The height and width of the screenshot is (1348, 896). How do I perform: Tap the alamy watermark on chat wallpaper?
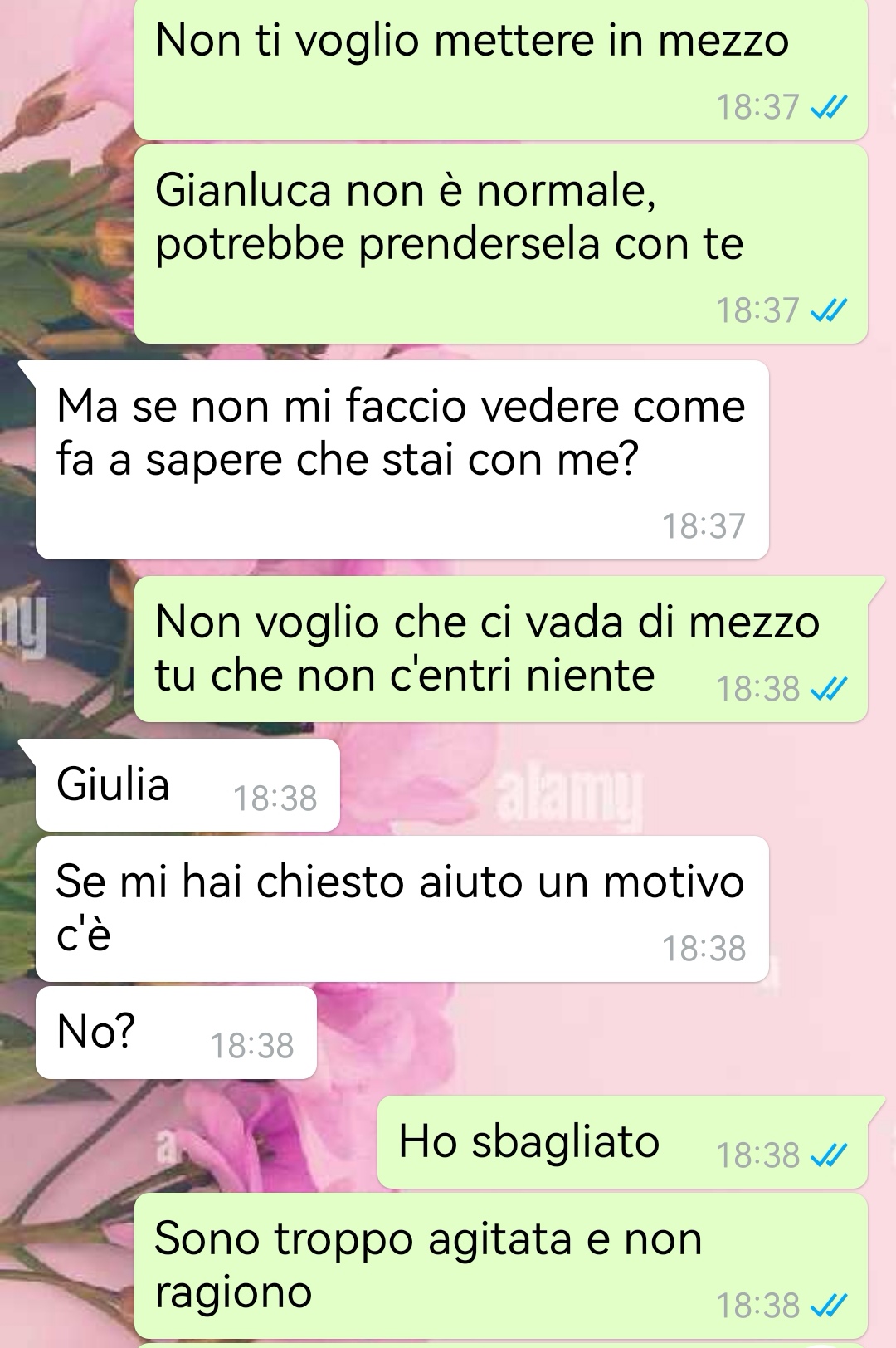(569, 799)
